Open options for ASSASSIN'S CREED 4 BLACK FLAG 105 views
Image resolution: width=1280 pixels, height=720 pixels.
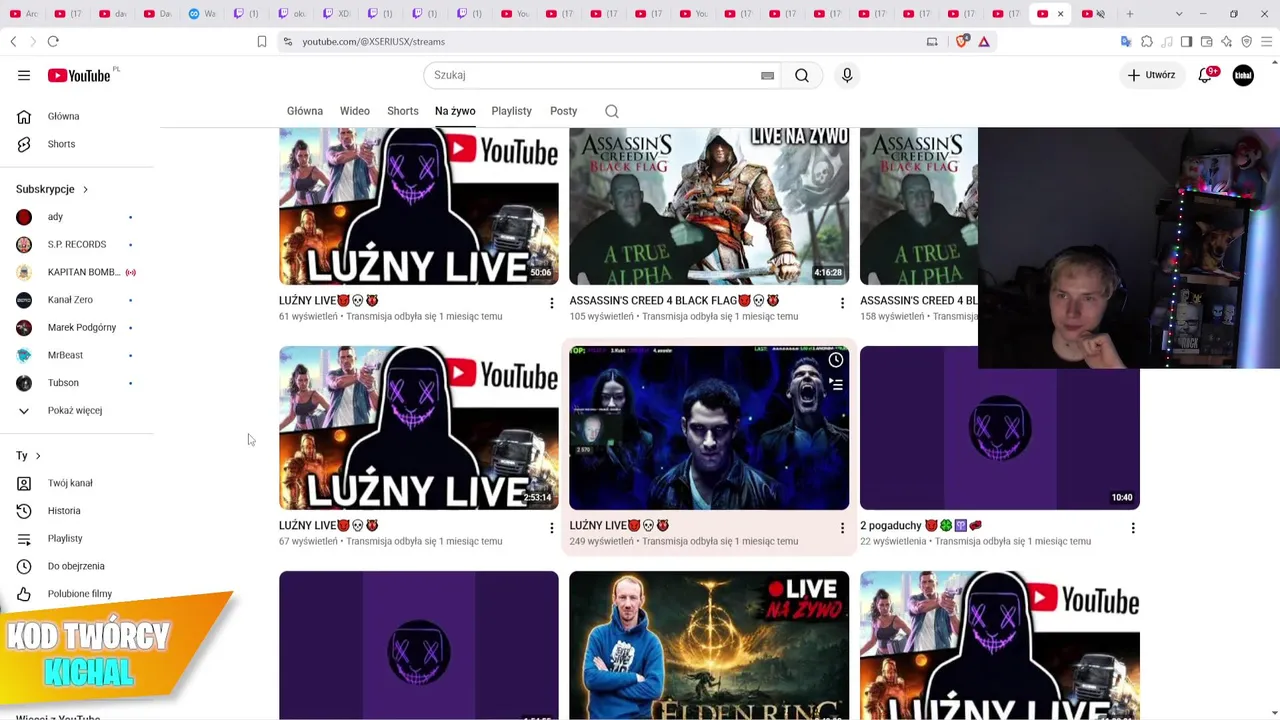[x=842, y=303]
